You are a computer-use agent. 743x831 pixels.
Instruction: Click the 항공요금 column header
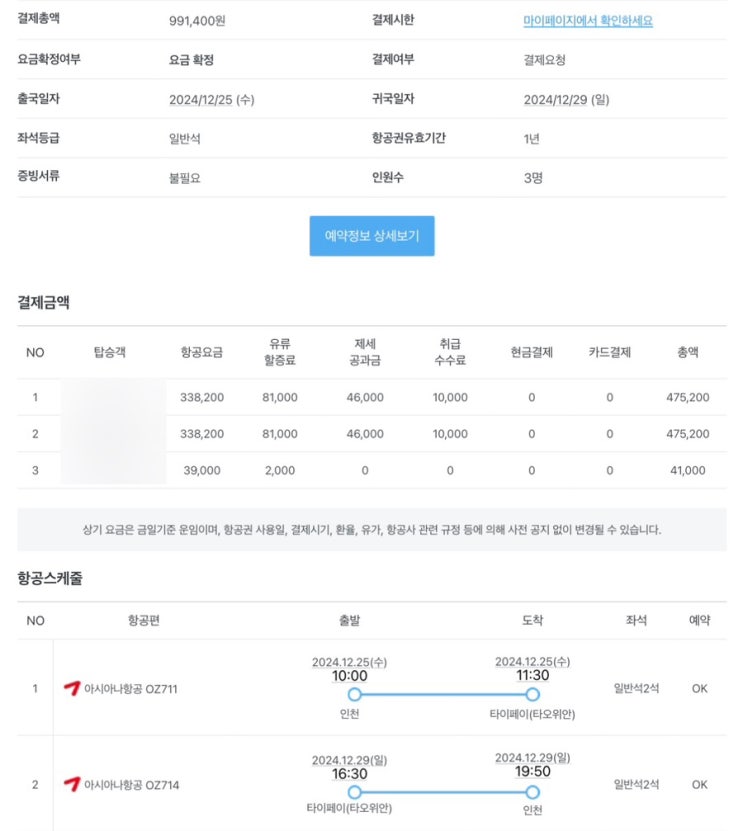201,352
